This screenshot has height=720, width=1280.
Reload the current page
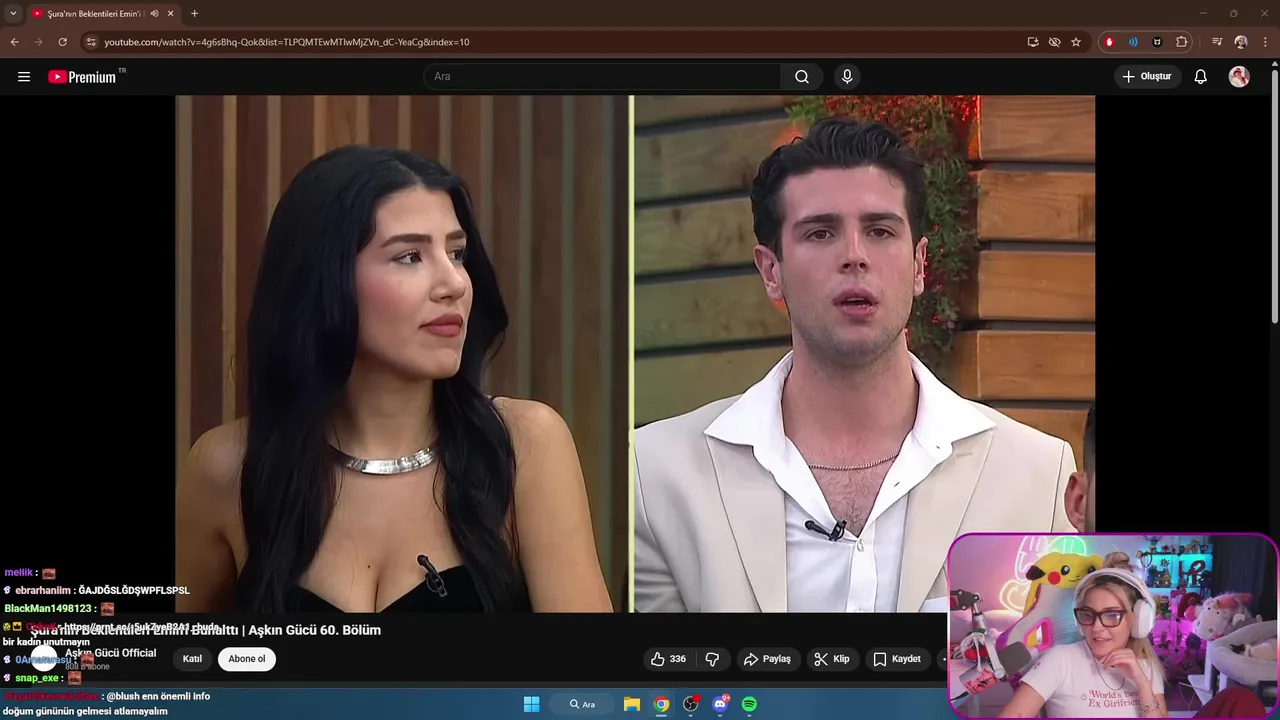point(62,42)
